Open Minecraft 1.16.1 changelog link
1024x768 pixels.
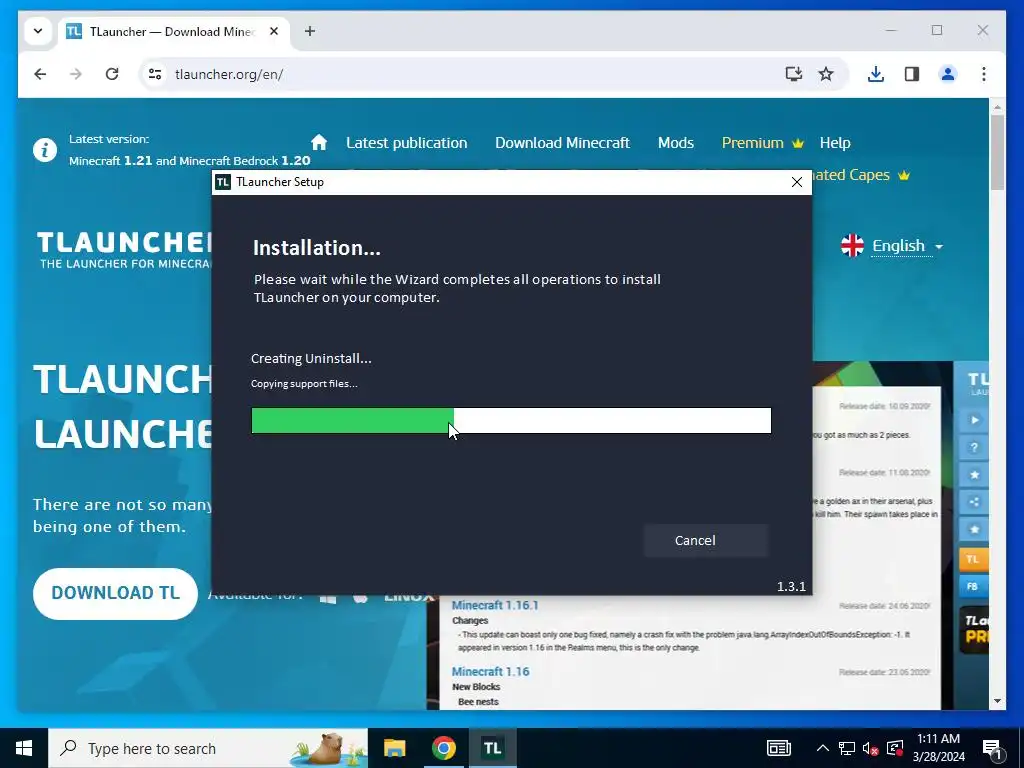tap(495, 605)
